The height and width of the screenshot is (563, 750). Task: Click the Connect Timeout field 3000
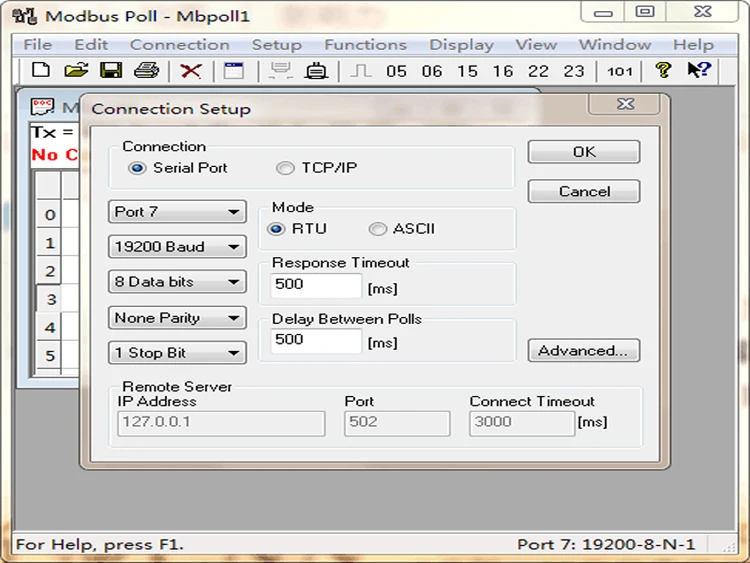pyautogui.click(x=522, y=423)
